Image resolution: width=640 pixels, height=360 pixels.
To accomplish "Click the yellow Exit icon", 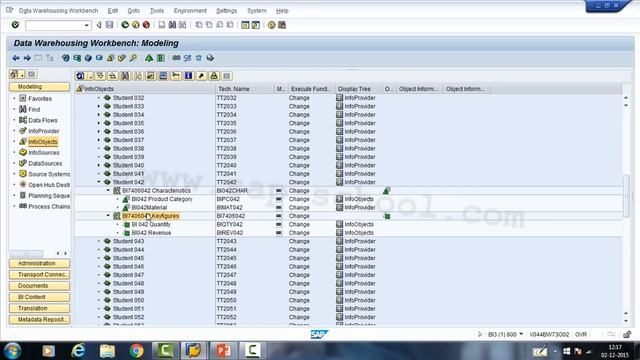I will click(136, 25).
